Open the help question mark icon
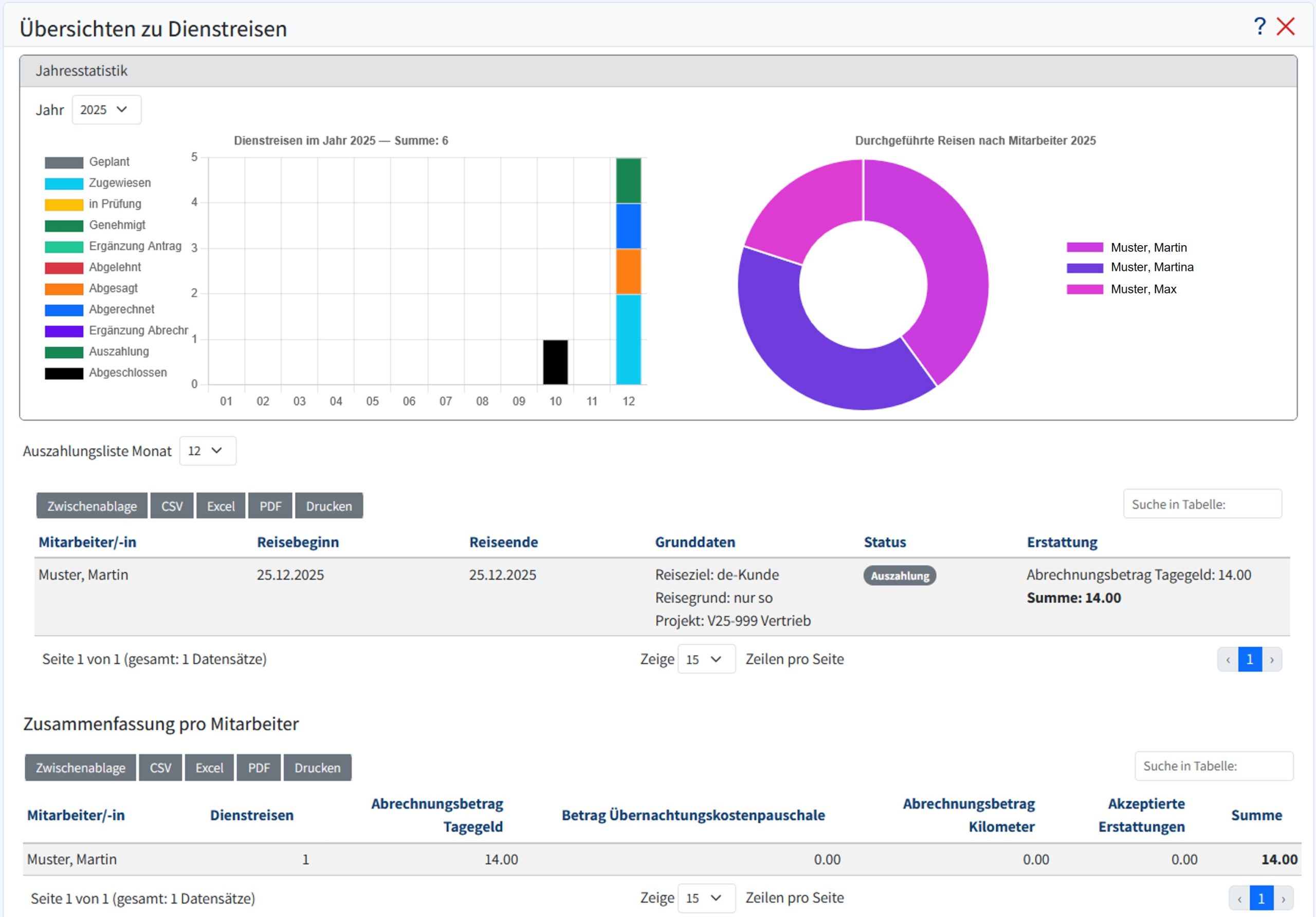The height and width of the screenshot is (917, 1316). [1259, 26]
